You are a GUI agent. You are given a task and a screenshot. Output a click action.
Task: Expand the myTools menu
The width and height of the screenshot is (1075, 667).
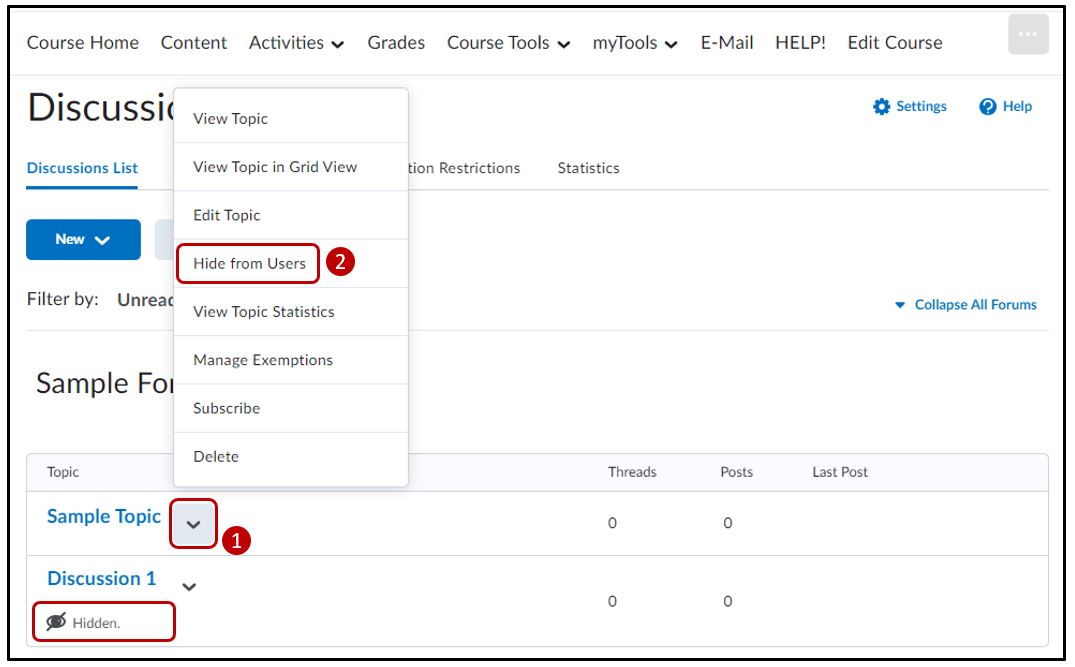tap(634, 43)
